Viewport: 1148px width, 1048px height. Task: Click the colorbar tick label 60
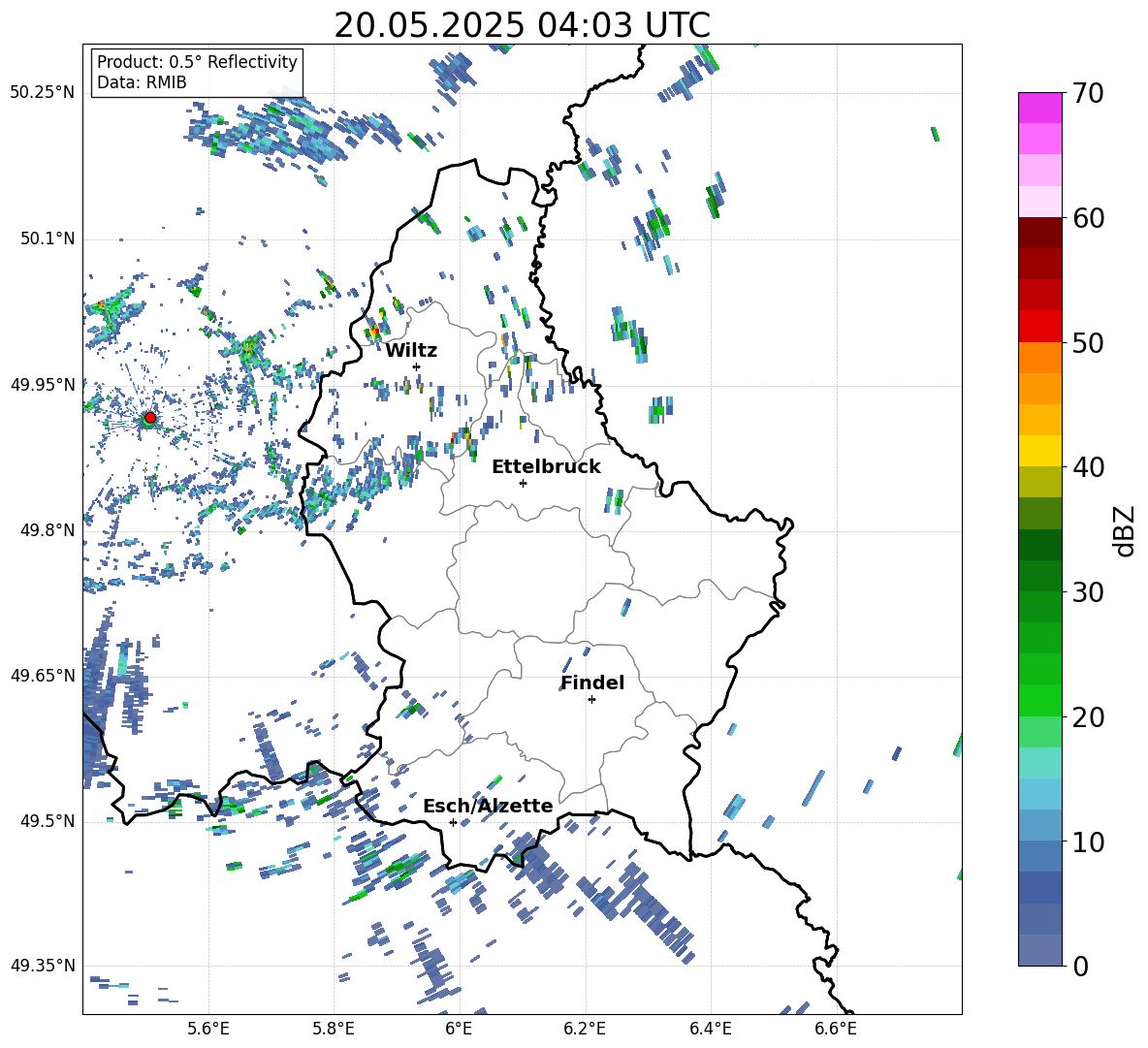tap(1088, 218)
